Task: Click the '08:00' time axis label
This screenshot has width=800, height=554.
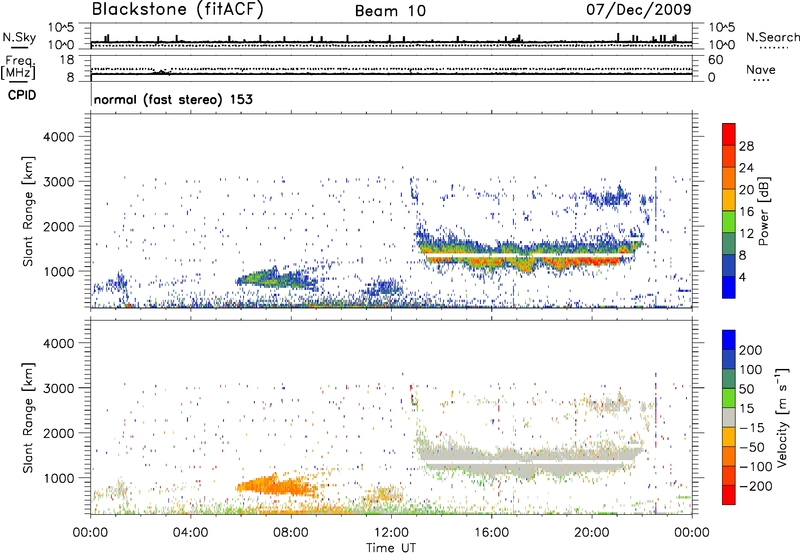Action: (x=291, y=533)
